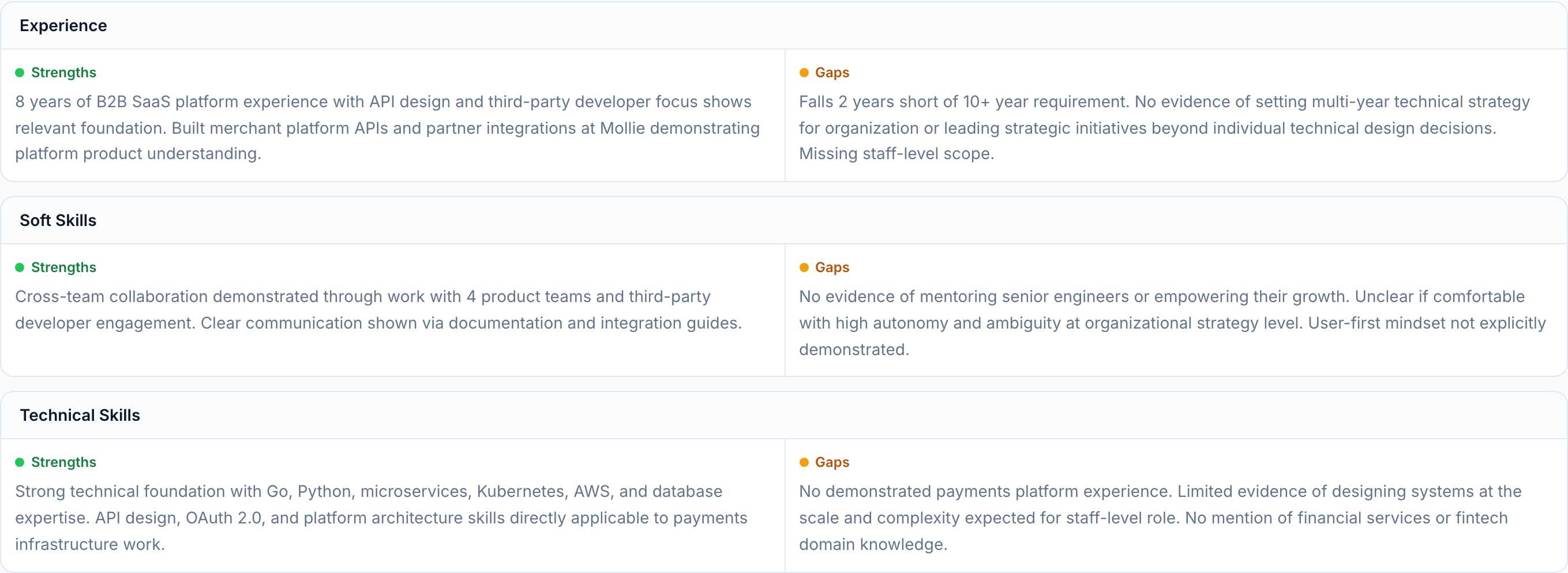Click the orange dot beside Technical Skills Gaps
The image size is (1568, 573).
click(x=804, y=462)
